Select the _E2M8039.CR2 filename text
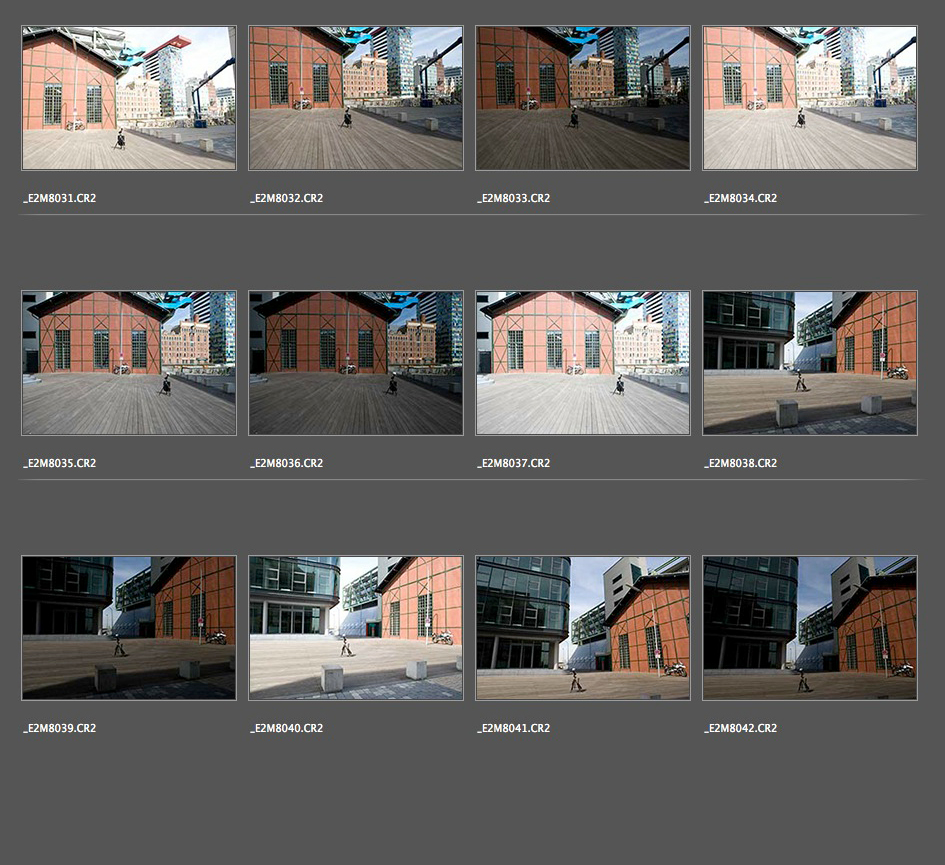Screen dimensions: 945x865 point(60,728)
